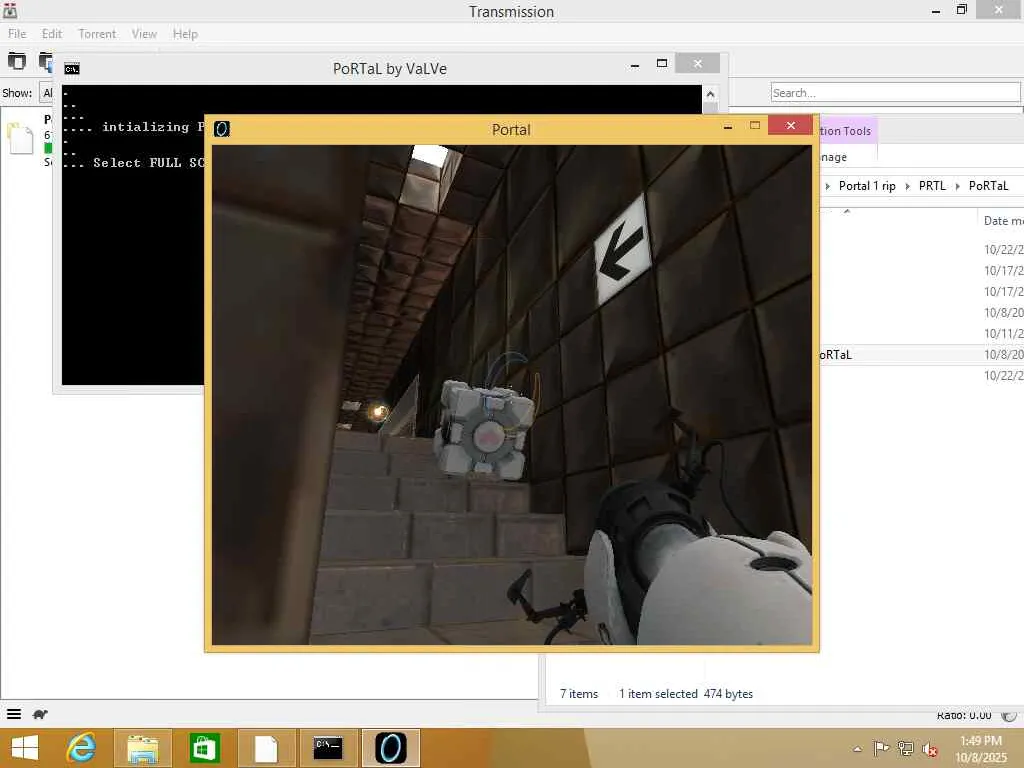Viewport: 1024px width, 768px height.
Task: Open the Windows Start button
Action: pos(25,748)
